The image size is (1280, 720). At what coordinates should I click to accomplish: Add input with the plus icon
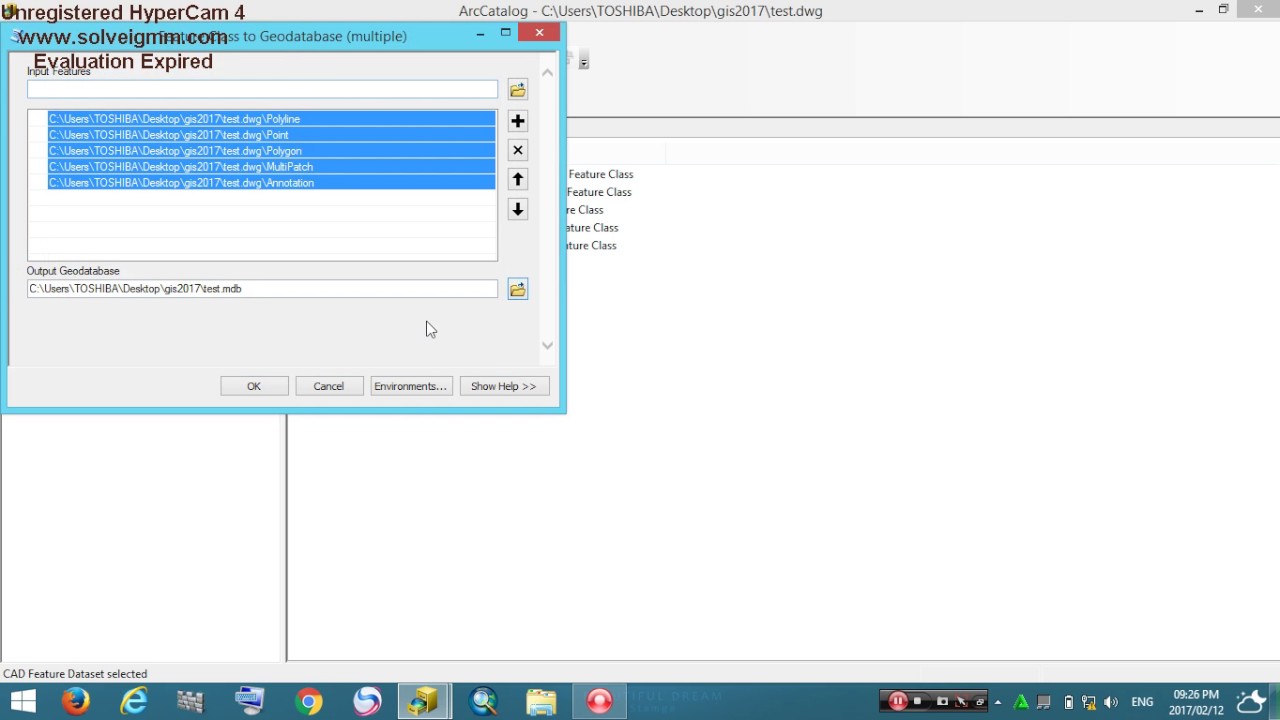(x=517, y=121)
